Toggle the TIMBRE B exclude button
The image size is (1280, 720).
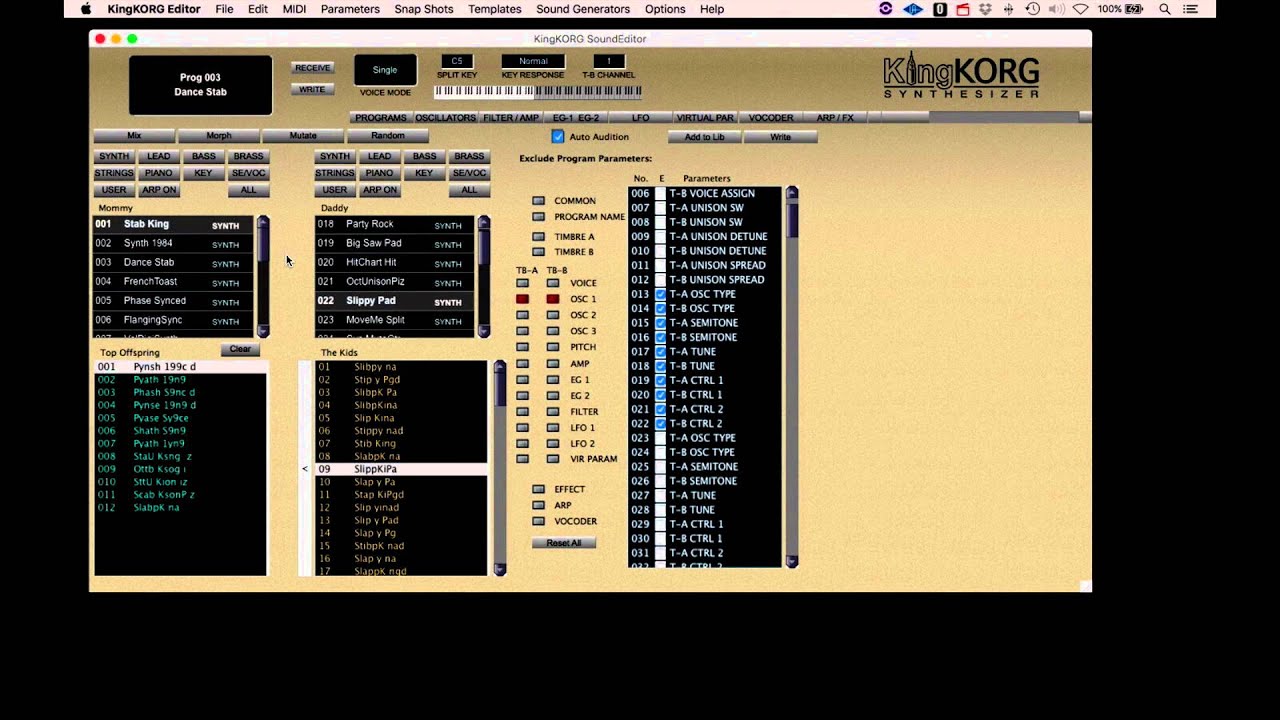(538, 252)
